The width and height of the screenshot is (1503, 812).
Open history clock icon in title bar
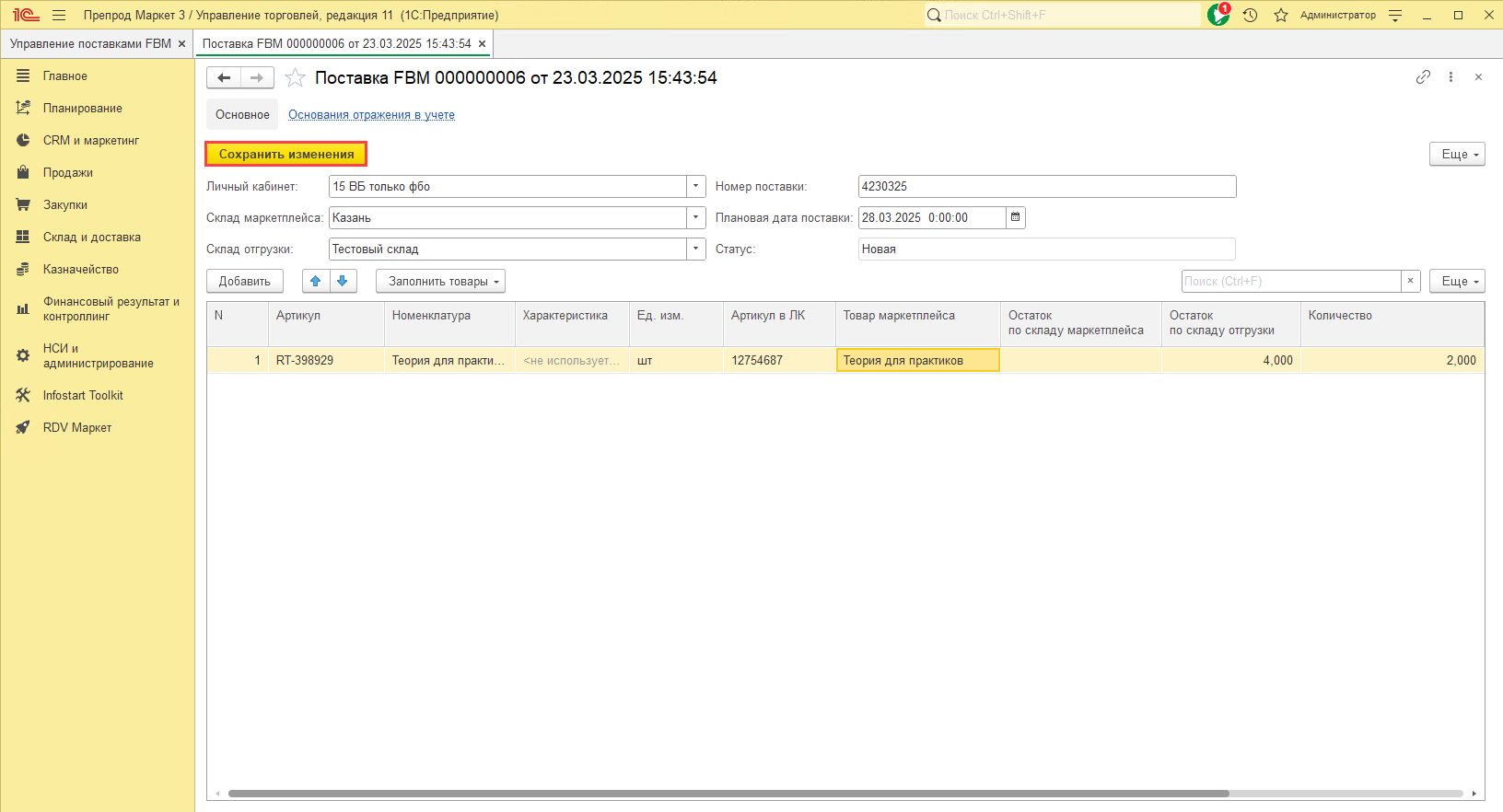pyautogui.click(x=1250, y=15)
